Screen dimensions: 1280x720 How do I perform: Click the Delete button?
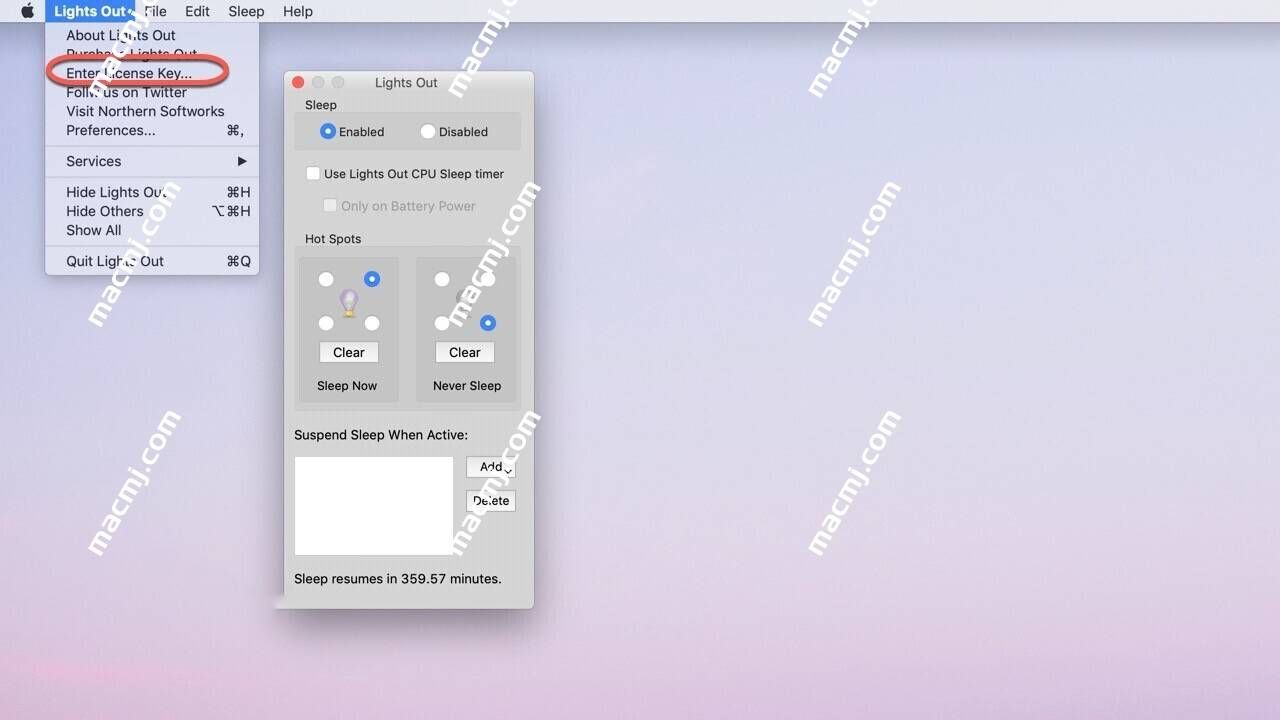pos(491,501)
